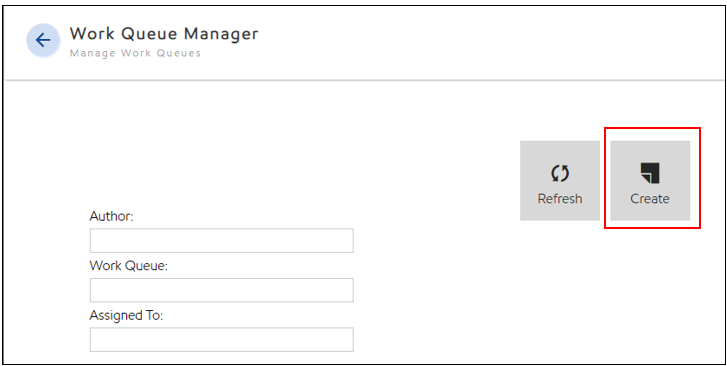Click the Assigned To: field label

pos(126,315)
